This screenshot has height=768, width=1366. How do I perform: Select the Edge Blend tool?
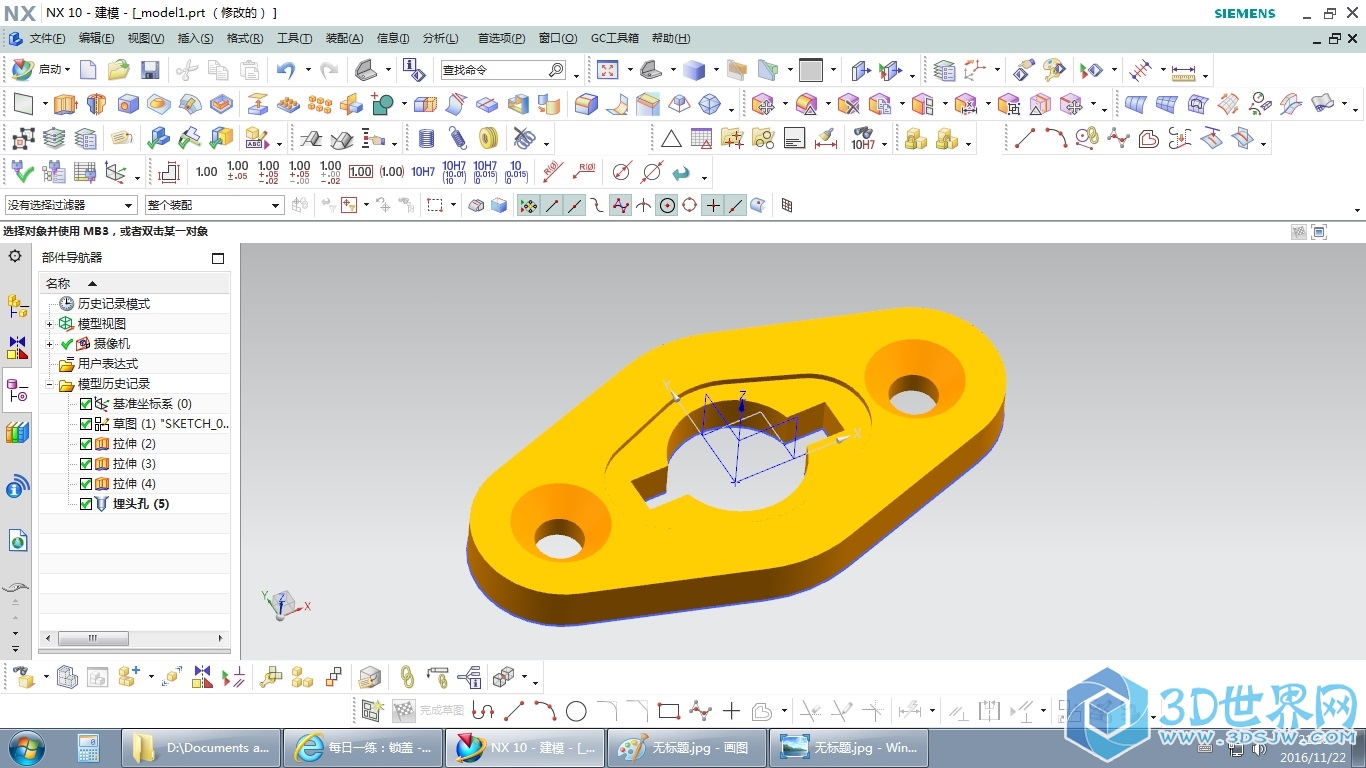point(586,104)
